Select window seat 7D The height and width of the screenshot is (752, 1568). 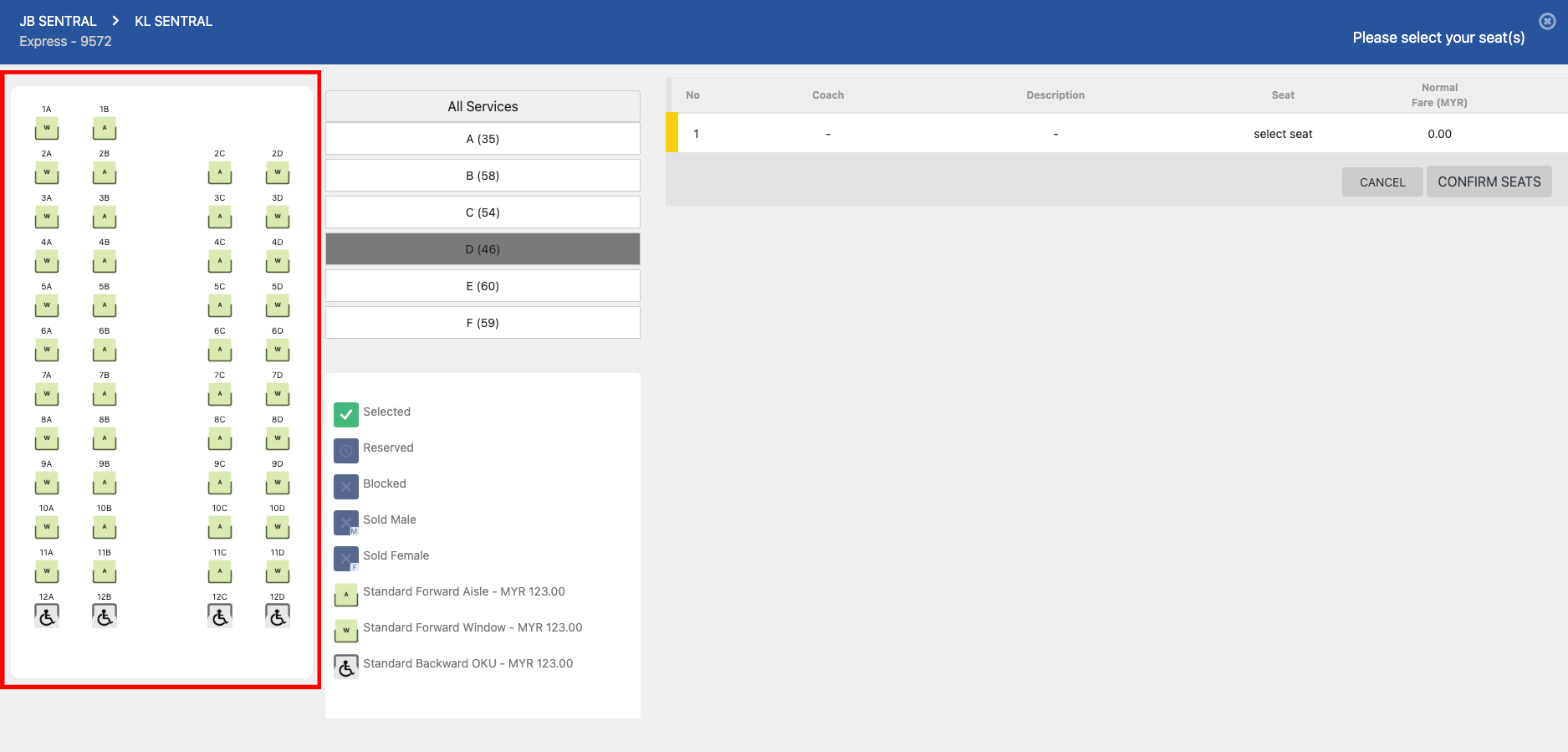click(x=278, y=395)
